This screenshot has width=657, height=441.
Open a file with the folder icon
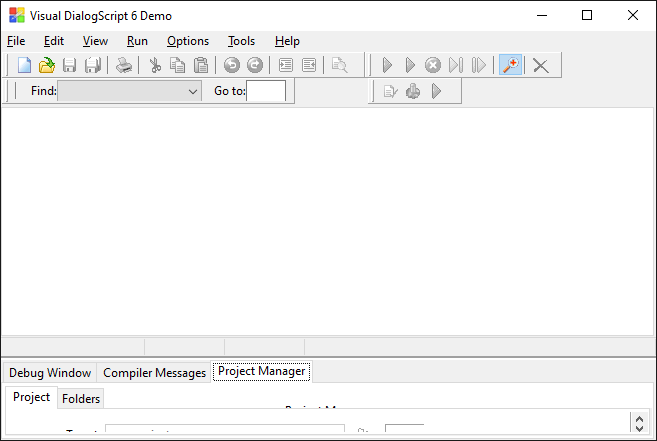[x=47, y=65]
